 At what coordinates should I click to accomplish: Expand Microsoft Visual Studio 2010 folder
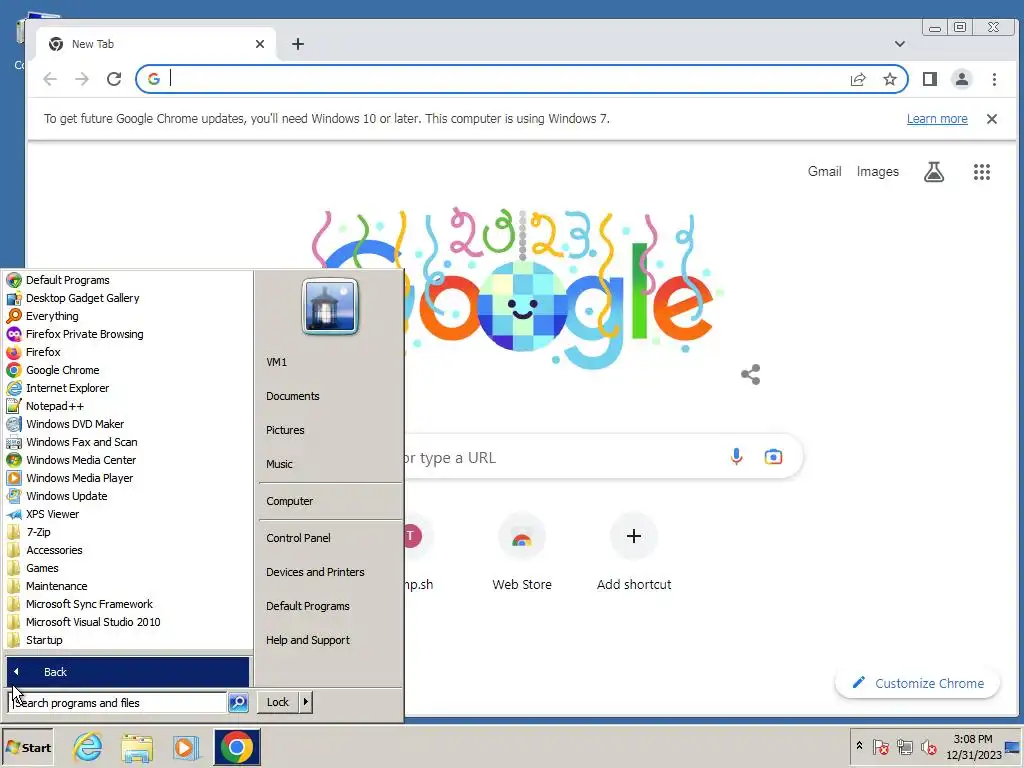tap(93, 622)
